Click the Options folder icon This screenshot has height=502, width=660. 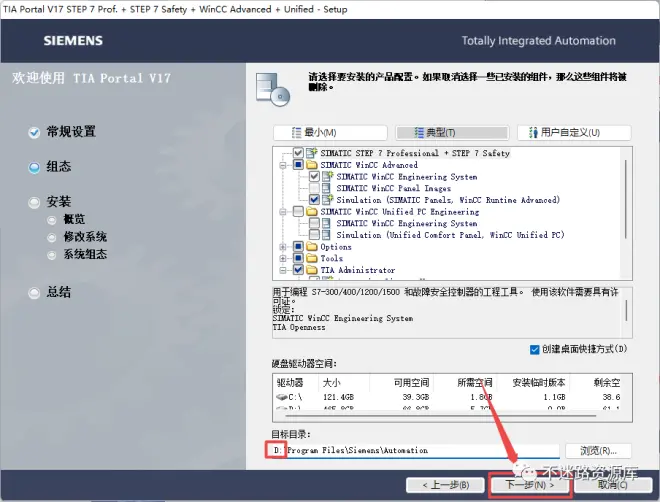pos(311,246)
